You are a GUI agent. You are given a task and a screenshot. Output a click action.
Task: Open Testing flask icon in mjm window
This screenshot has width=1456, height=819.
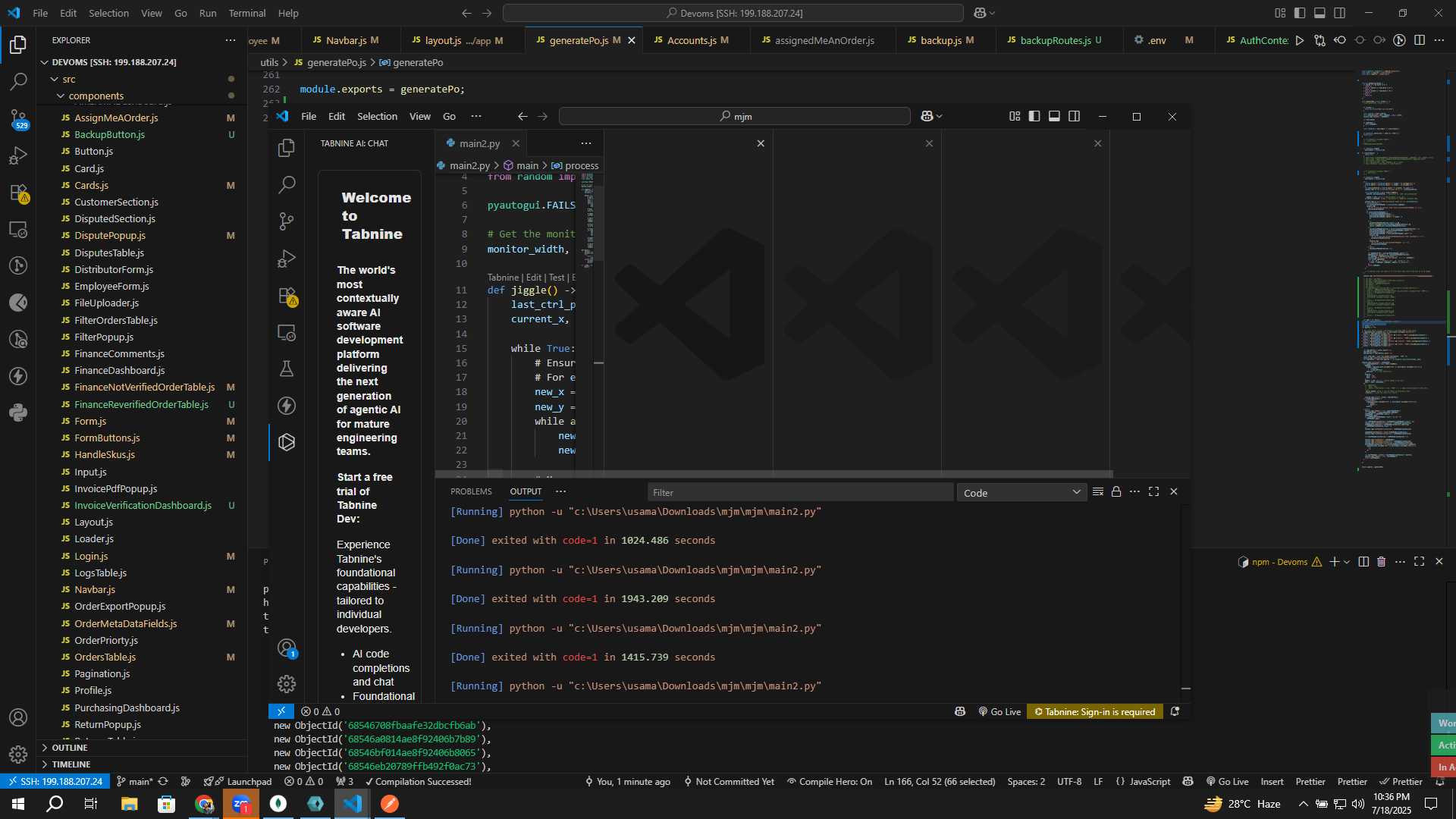pyautogui.click(x=287, y=369)
